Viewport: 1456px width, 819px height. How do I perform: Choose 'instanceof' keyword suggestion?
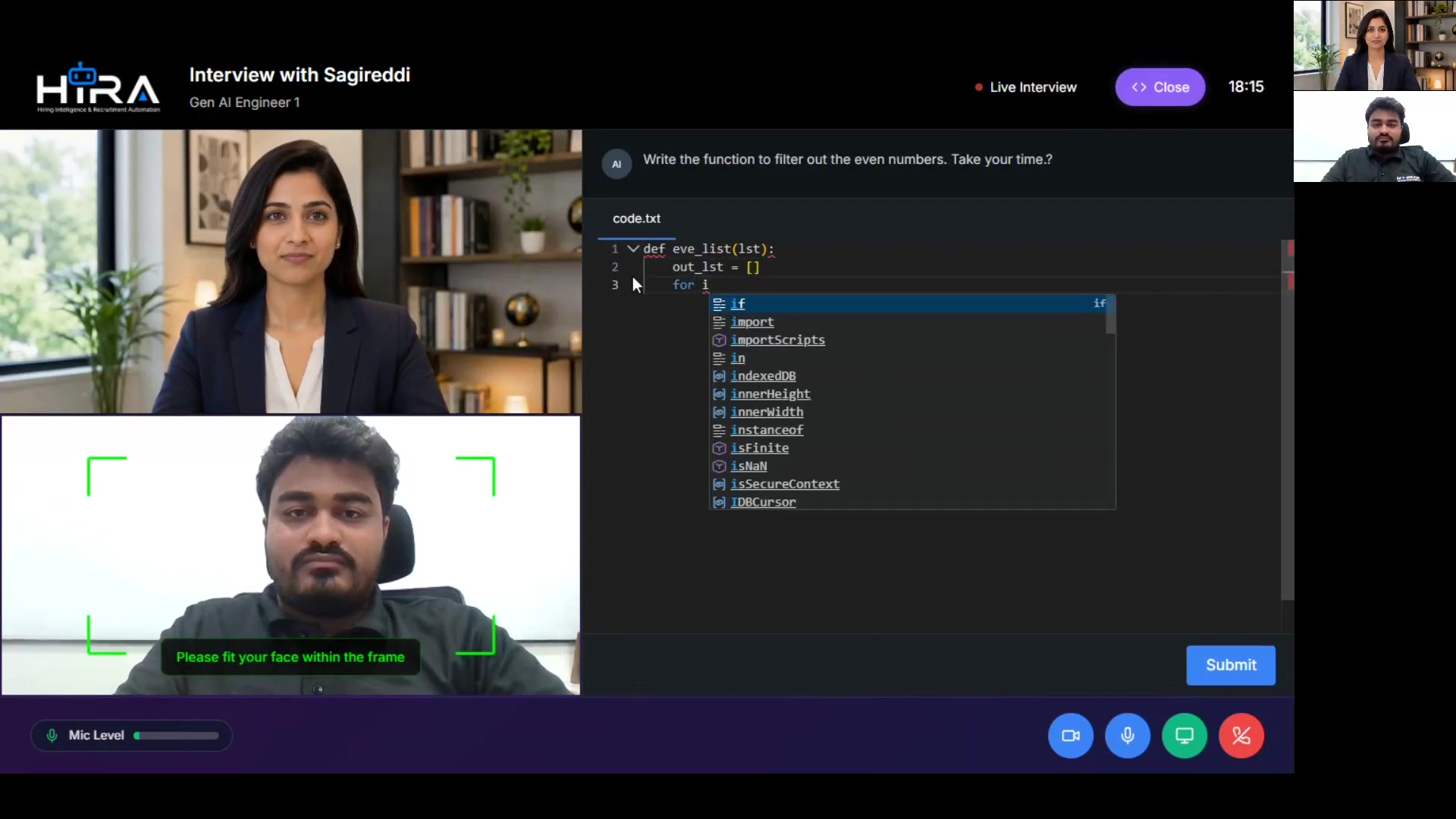coord(907,430)
